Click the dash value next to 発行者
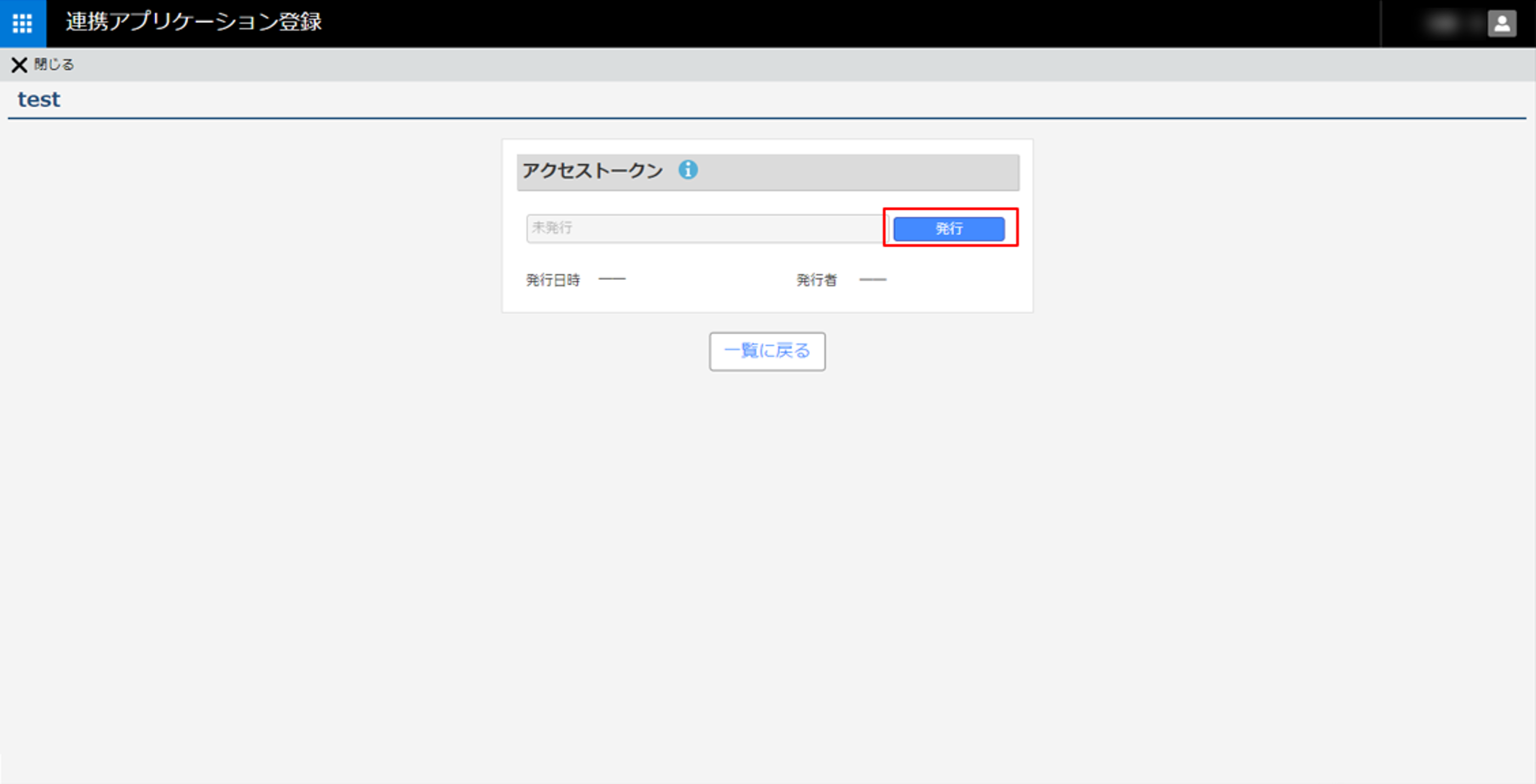 pyautogui.click(x=872, y=279)
